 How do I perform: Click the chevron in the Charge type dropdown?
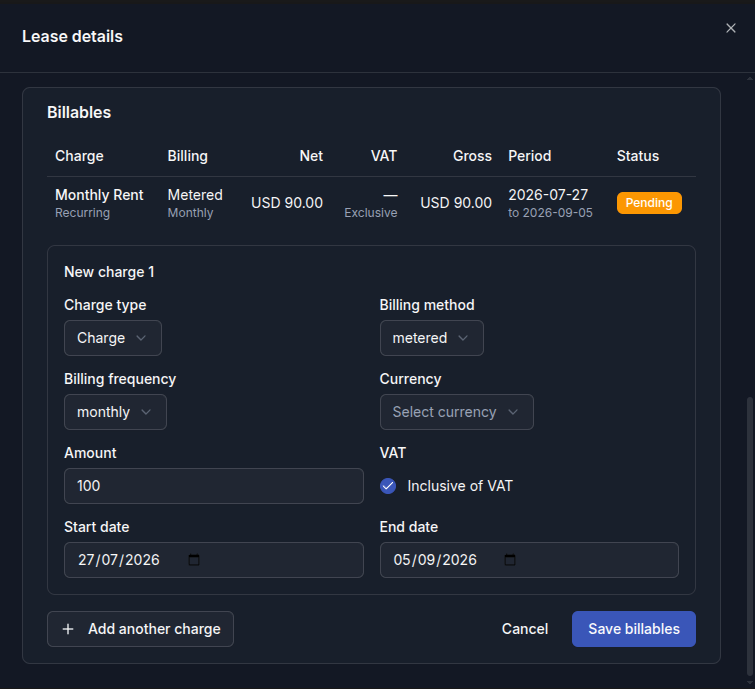click(141, 338)
